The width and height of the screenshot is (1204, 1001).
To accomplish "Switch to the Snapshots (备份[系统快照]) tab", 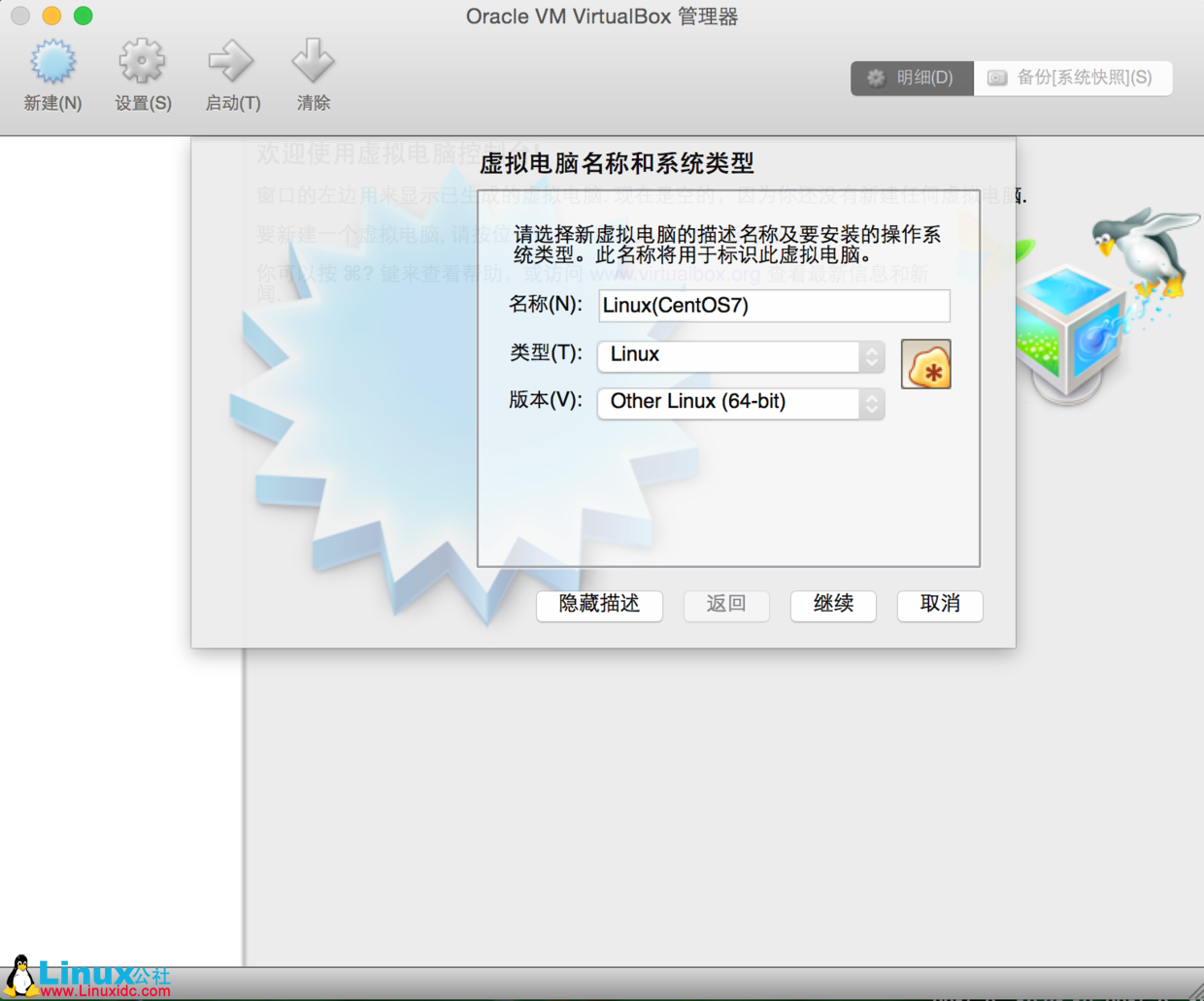I will tap(1073, 78).
